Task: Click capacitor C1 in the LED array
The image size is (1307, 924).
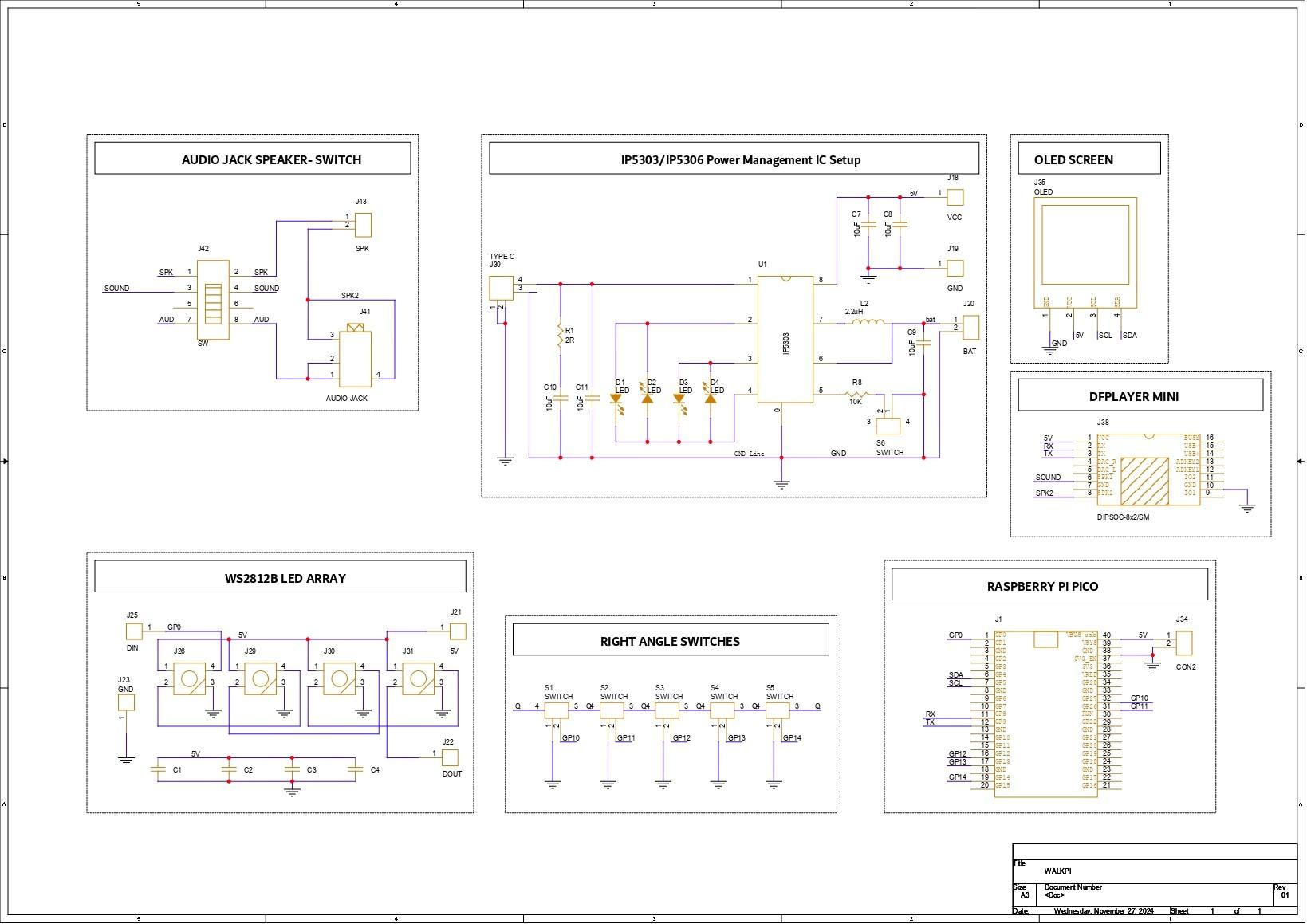Action: coord(158,769)
